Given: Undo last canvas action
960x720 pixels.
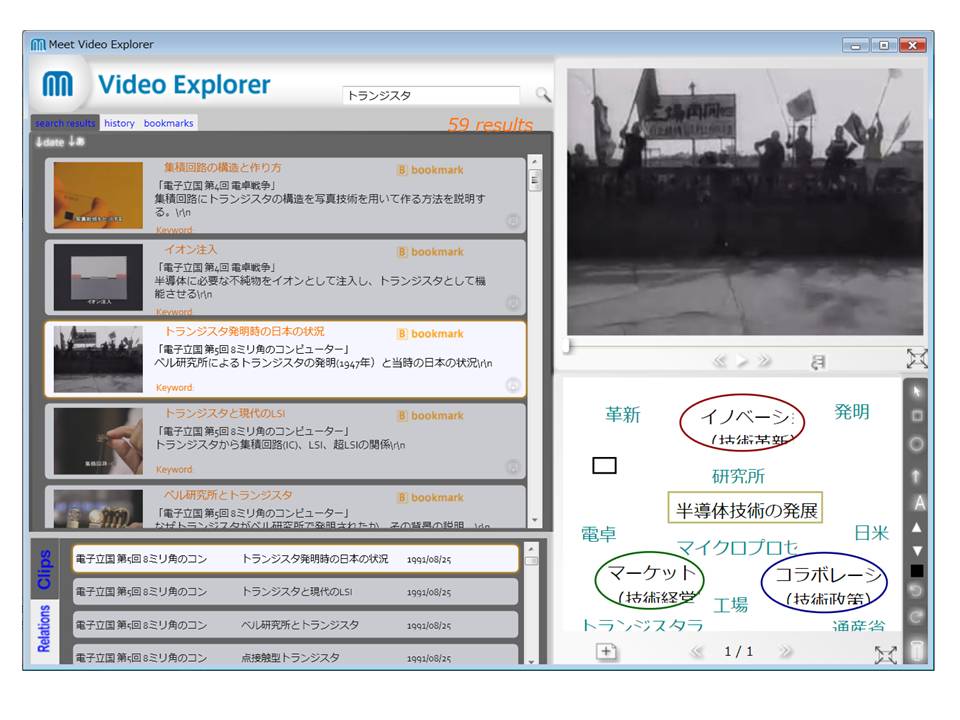Looking at the screenshot, I should (x=917, y=593).
